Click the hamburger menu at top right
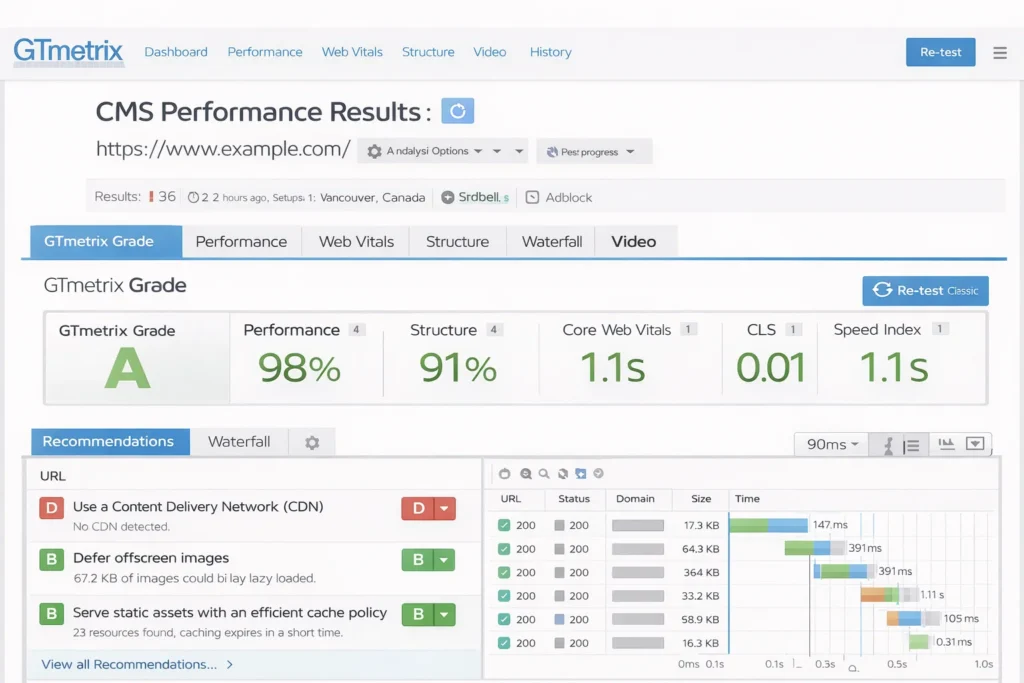The image size is (1024, 683). (x=999, y=53)
